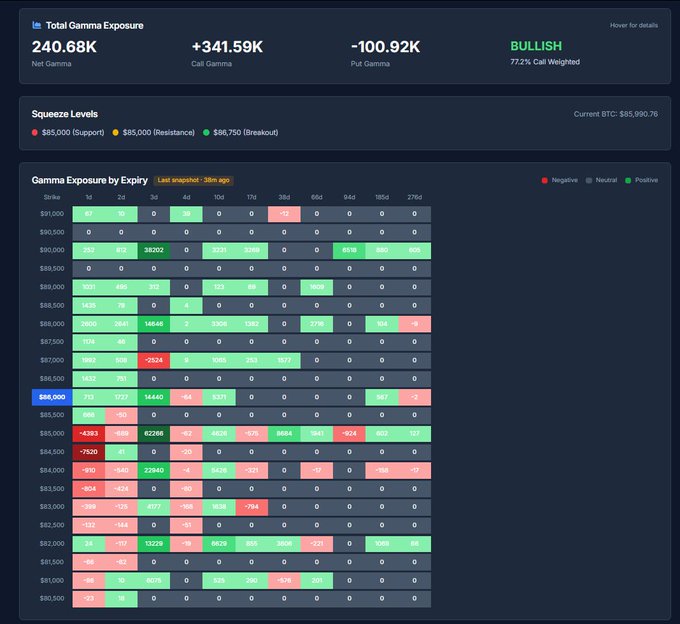Click the green Positive legend swatch
Screen dimensions: 680x624
tap(628, 180)
